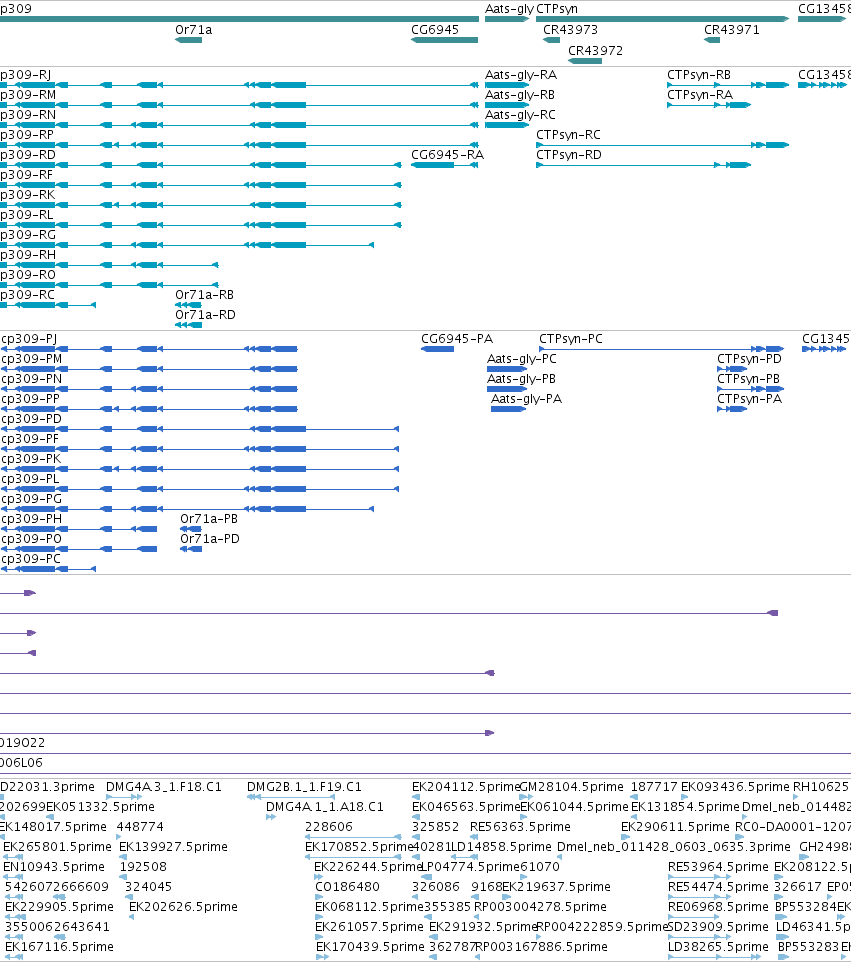
Task: Select the CR43972 gene bar glyph
Action: tap(585, 61)
